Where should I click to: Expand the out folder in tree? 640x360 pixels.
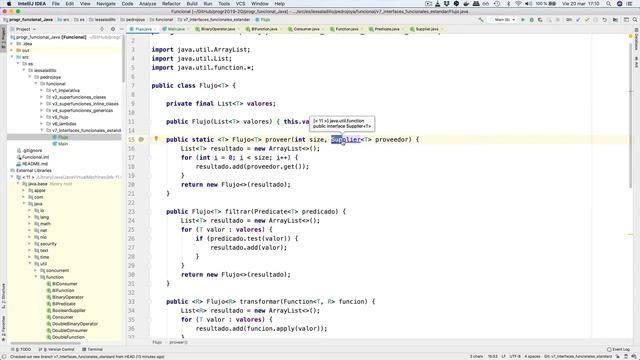[x=12, y=50]
